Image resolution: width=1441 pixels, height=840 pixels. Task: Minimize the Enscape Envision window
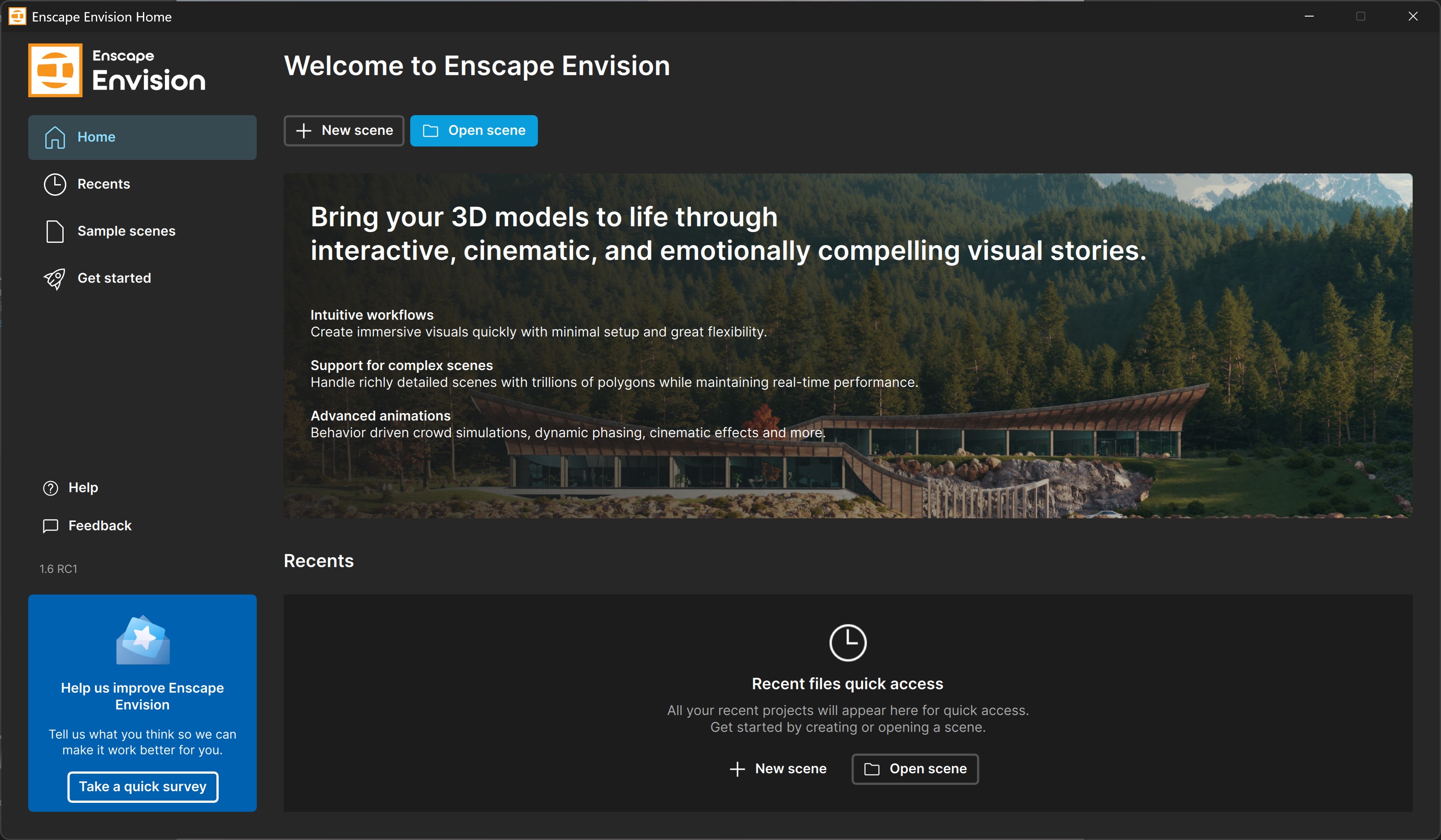click(1309, 17)
